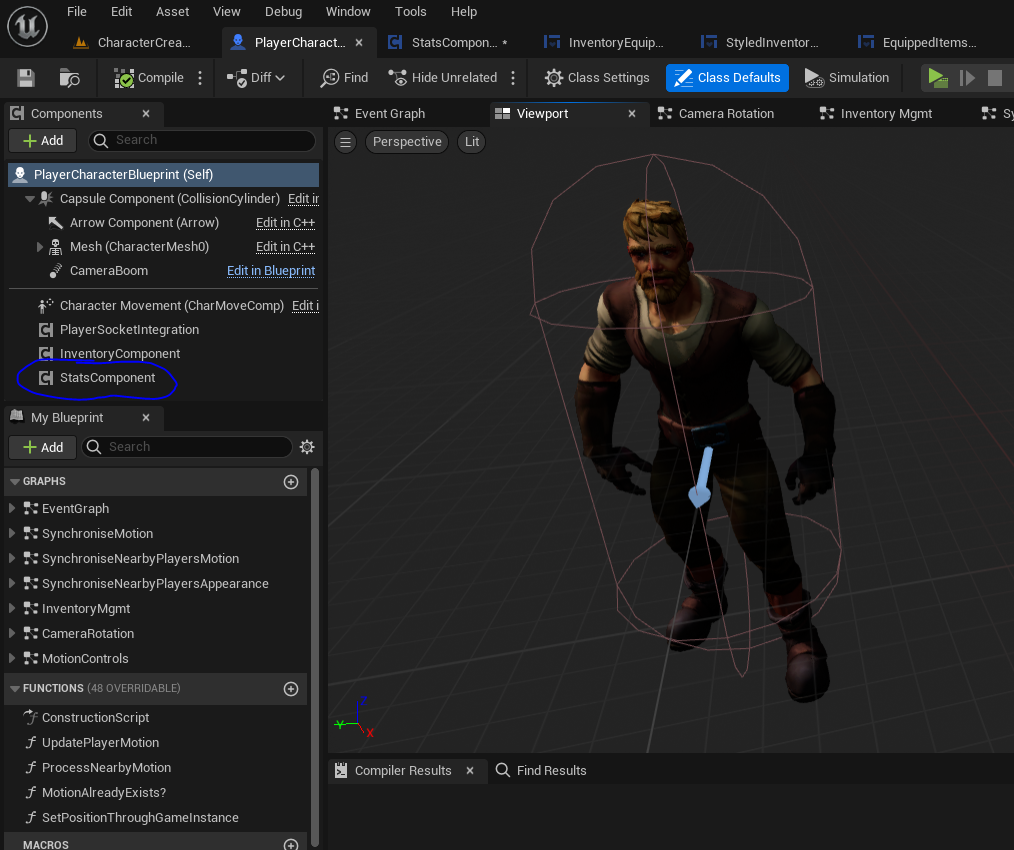
Task: Expand the Mesh (CharacterMesh0) row
Action: click(x=39, y=247)
